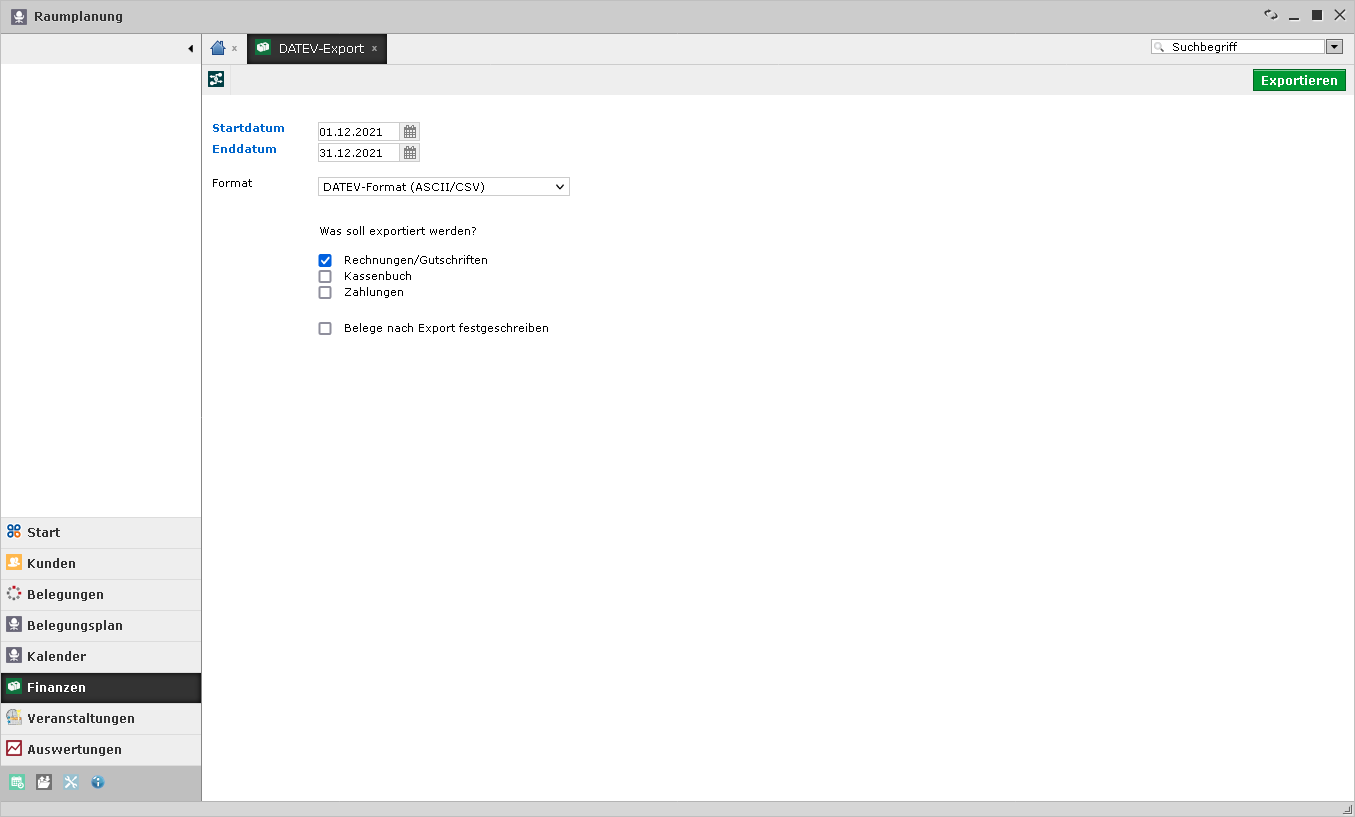Viewport: 1355px width, 817px height.
Task: Click the 'Was soll exportiert werden?' text
Action: [398, 231]
